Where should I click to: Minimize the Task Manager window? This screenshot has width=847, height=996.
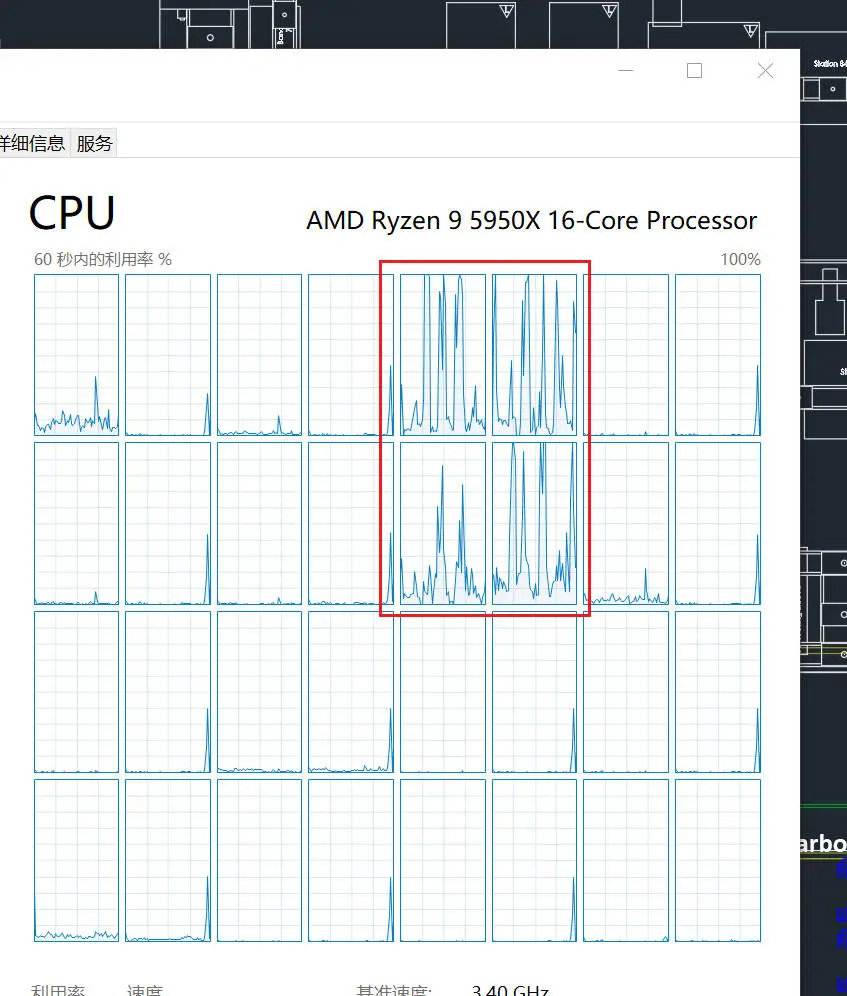click(626, 71)
